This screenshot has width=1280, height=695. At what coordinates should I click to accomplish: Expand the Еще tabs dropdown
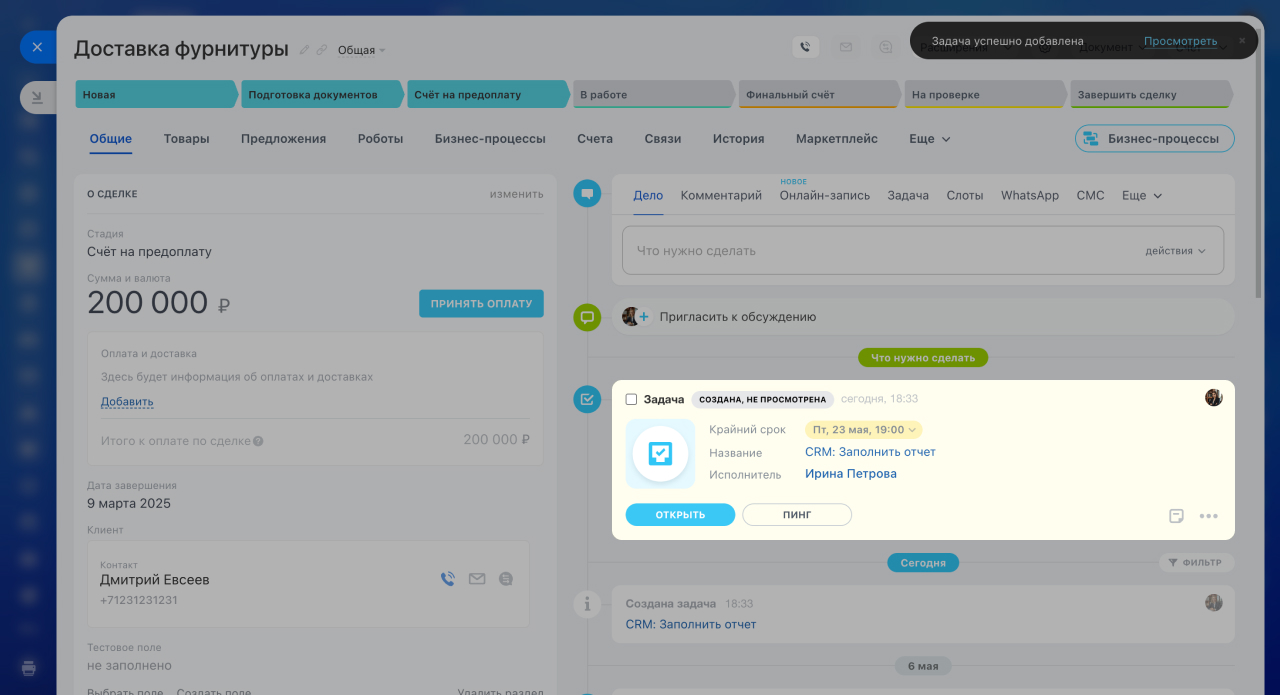click(930, 139)
